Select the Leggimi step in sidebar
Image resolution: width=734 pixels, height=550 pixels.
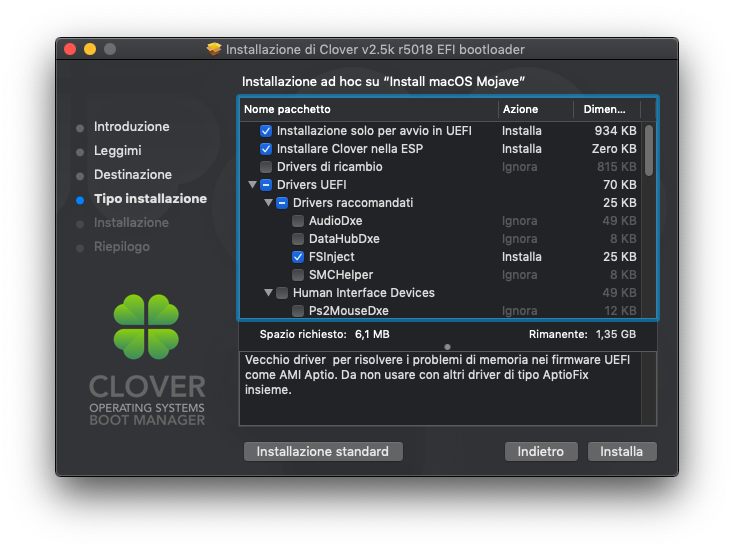pyautogui.click(x=117, y=151)
